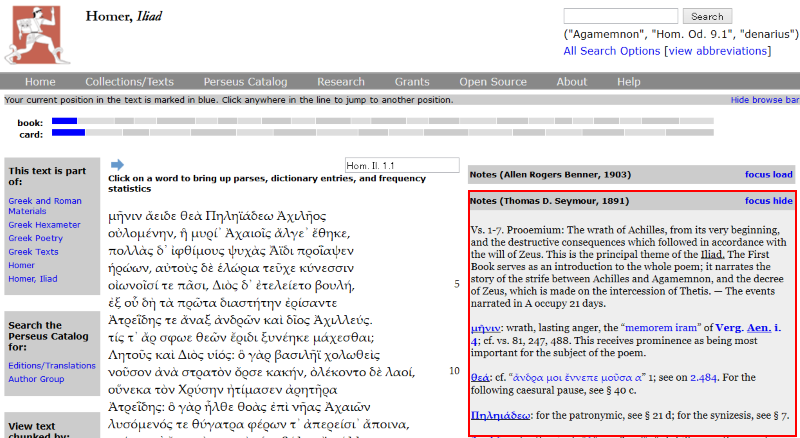The width and height of the screenshot is (800, 438).
Task: Open the Perseus Catalog menu
Action: (245, 82)
